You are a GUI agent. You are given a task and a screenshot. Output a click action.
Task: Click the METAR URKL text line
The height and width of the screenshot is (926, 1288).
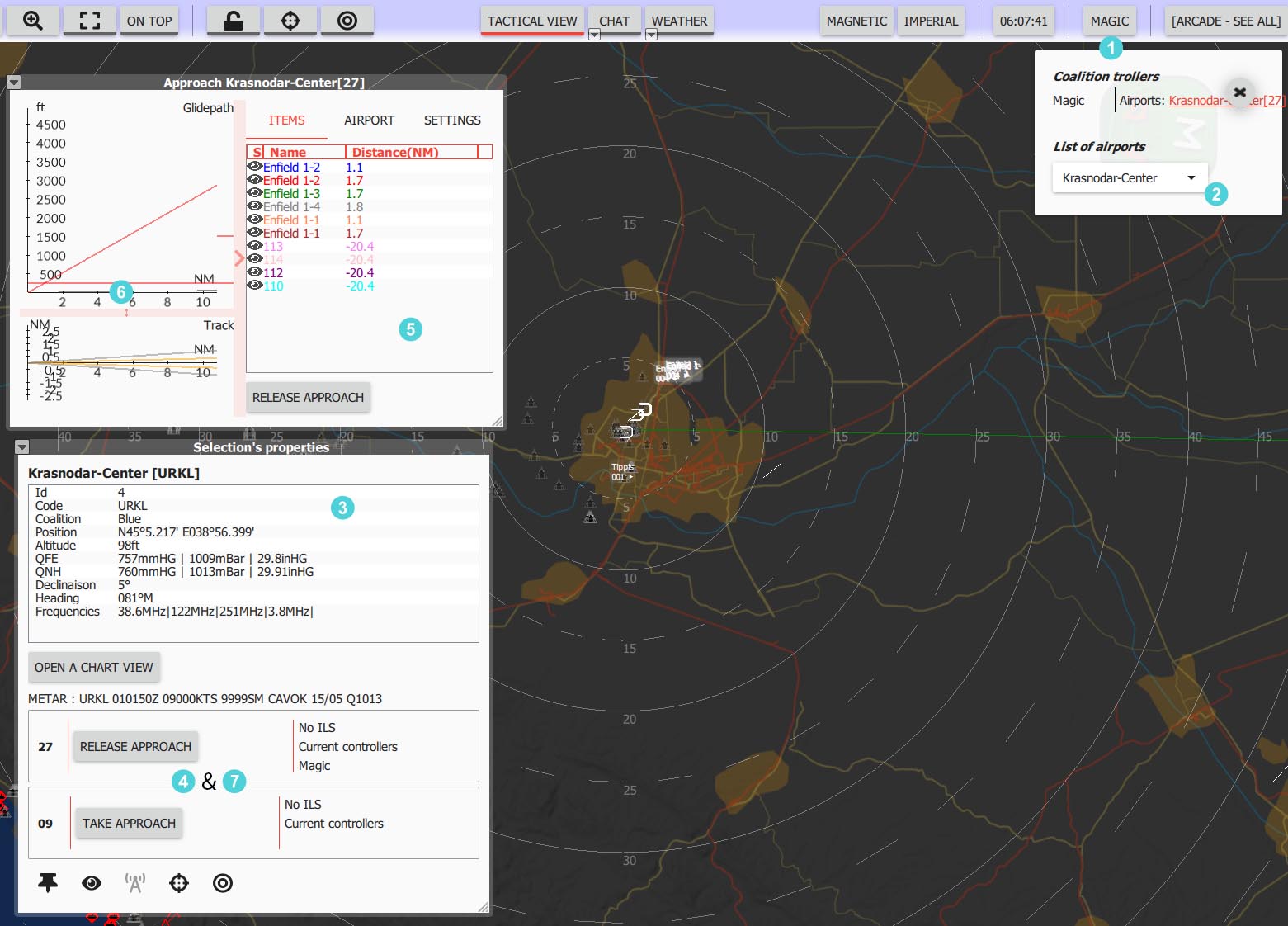205,699
